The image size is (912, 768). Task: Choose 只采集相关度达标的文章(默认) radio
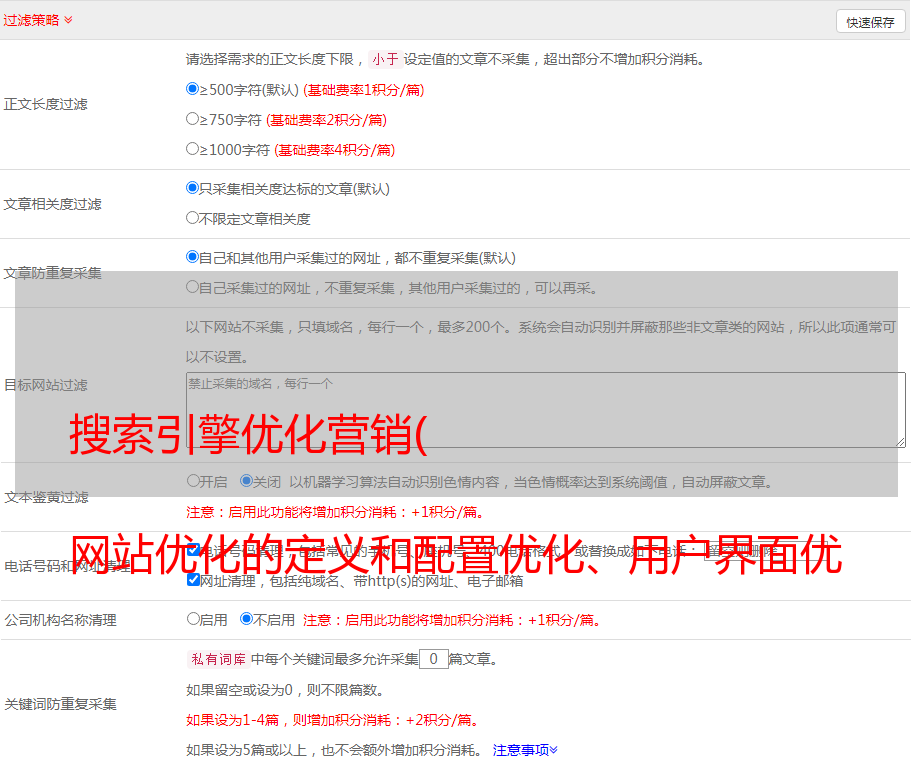point(192,188)
